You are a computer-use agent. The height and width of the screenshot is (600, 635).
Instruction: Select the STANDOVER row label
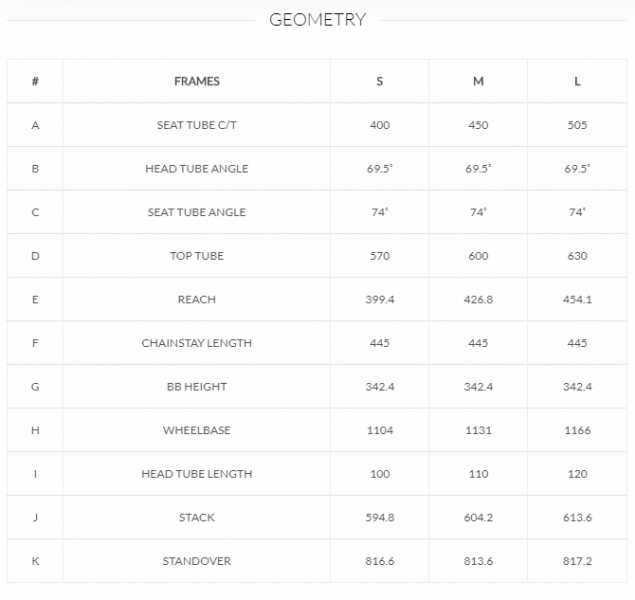tap(196, 561)
